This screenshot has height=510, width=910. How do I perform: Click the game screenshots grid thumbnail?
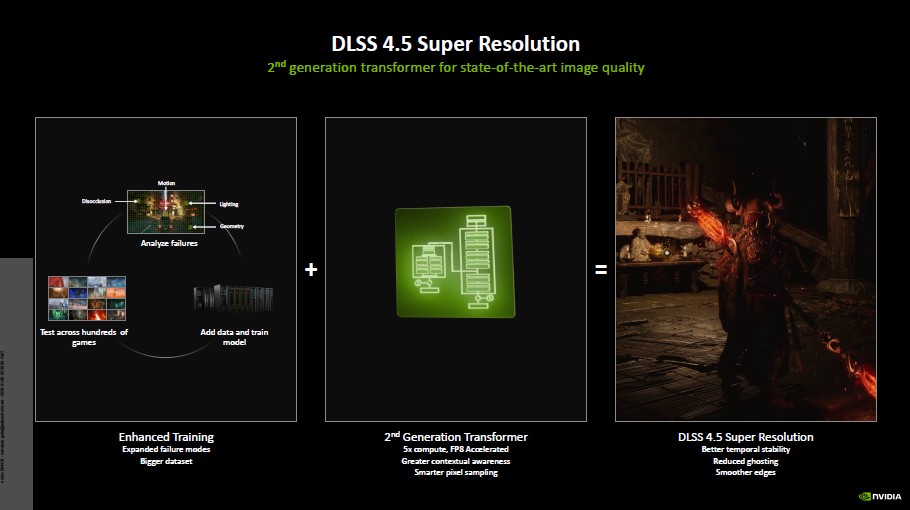click(x=87, y=298)
